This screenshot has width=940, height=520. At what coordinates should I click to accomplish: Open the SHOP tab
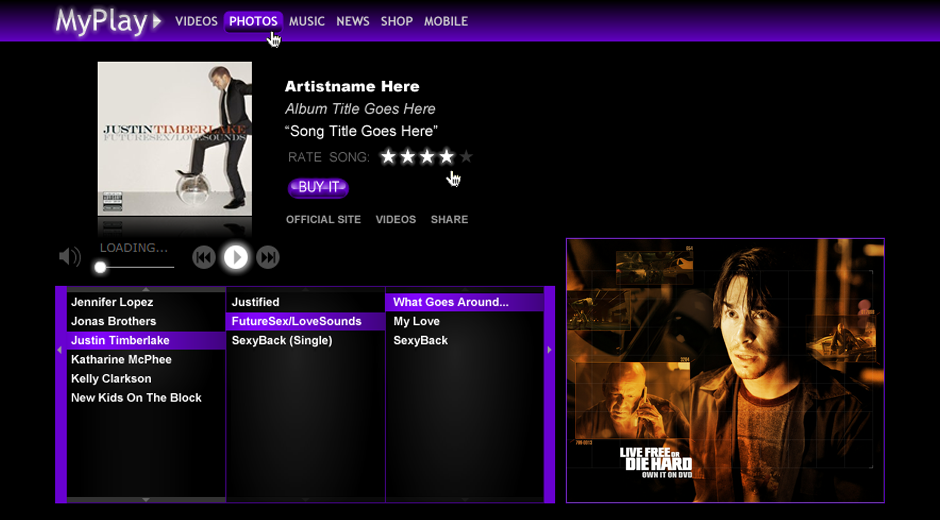(x=396, y=21)
